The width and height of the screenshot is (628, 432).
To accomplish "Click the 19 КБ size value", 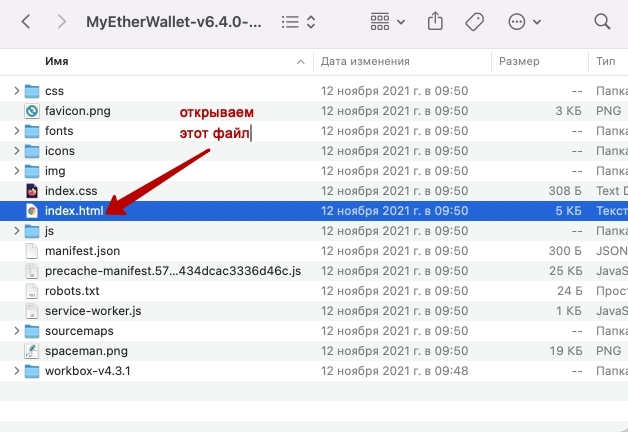I will click(x=566, y=351).
